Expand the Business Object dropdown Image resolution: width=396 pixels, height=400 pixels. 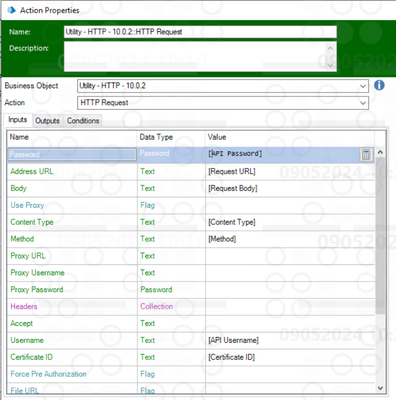tap(363, 86)
